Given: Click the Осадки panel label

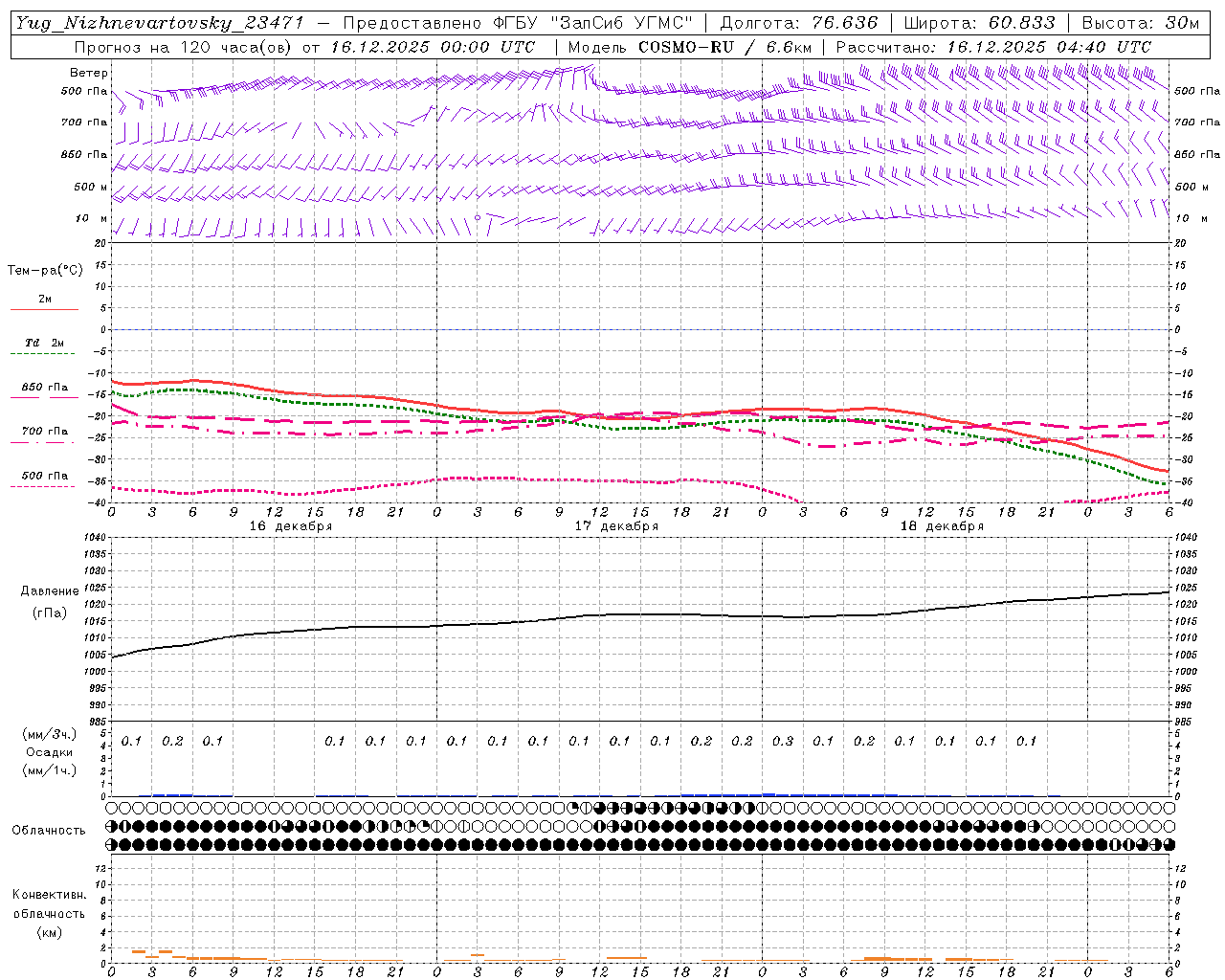Looking at the screenshot, I should tap(49, 752).
